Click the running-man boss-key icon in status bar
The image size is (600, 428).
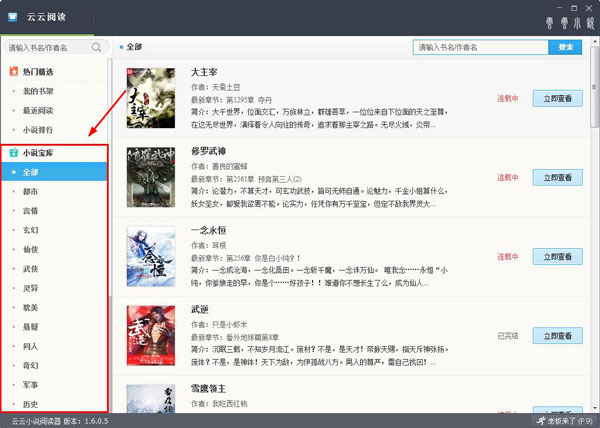click(x=541, y=421)
